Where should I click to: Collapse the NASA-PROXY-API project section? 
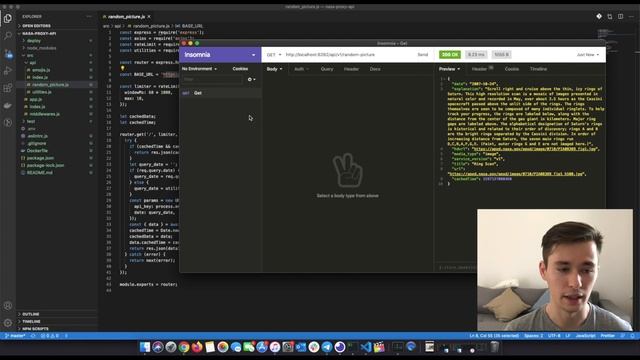pos(39,33)
